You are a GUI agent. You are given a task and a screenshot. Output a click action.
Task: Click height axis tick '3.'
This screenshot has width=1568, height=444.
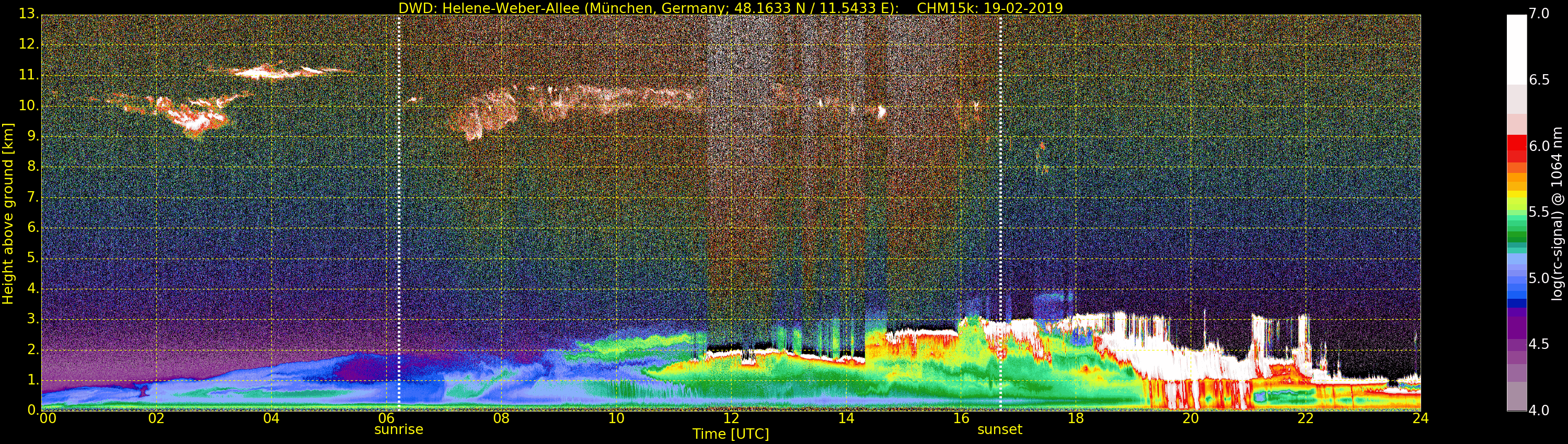[32, 318]
